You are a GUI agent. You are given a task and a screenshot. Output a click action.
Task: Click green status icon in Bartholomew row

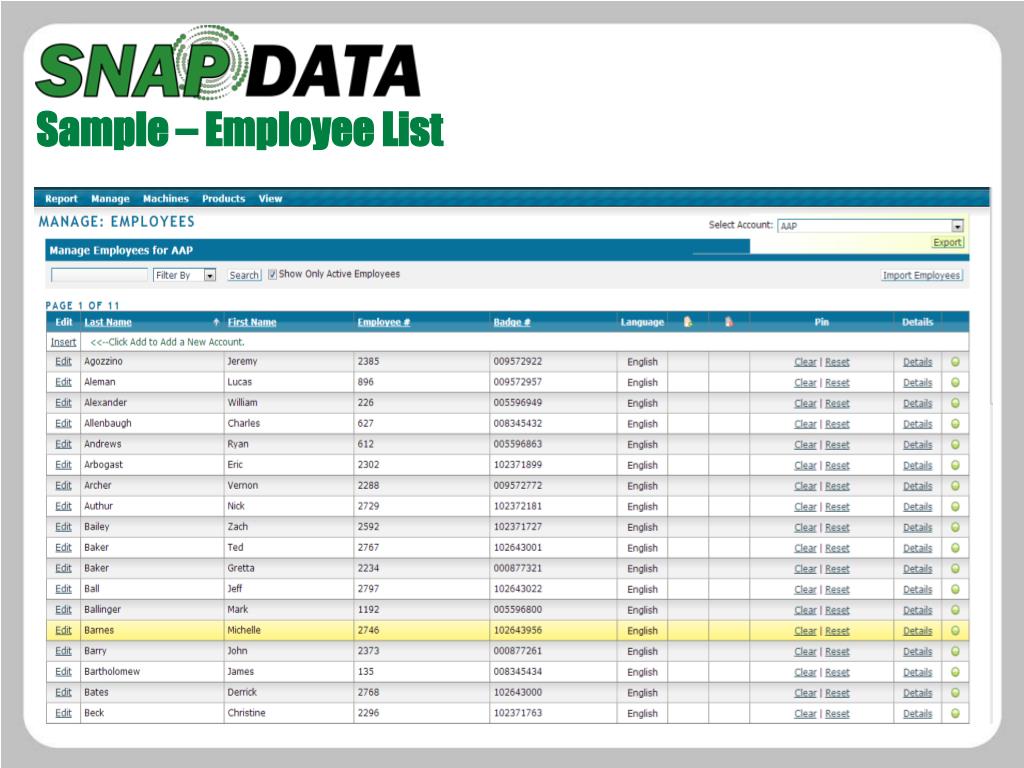955,672
